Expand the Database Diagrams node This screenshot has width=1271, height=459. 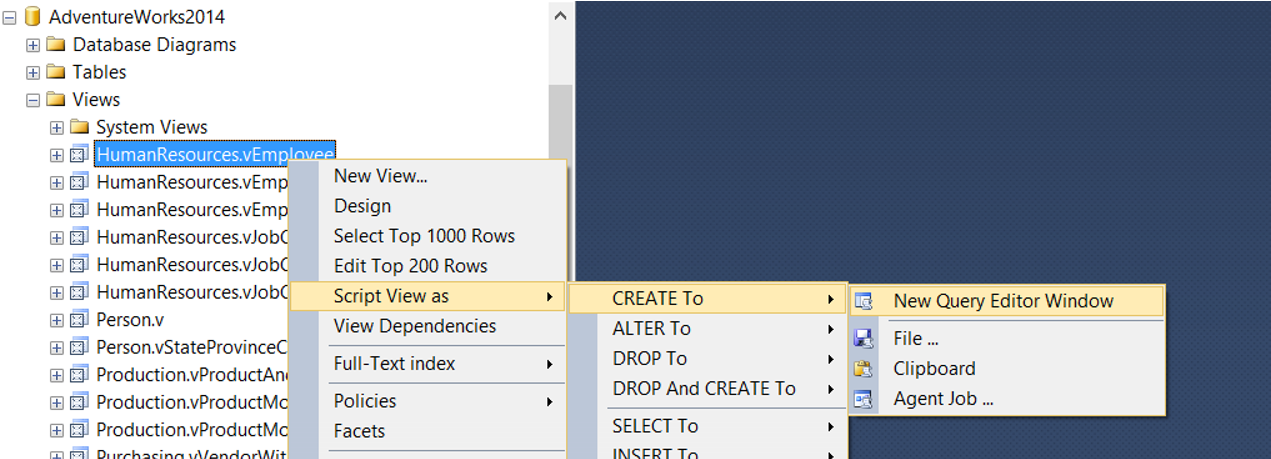[33, 45]
